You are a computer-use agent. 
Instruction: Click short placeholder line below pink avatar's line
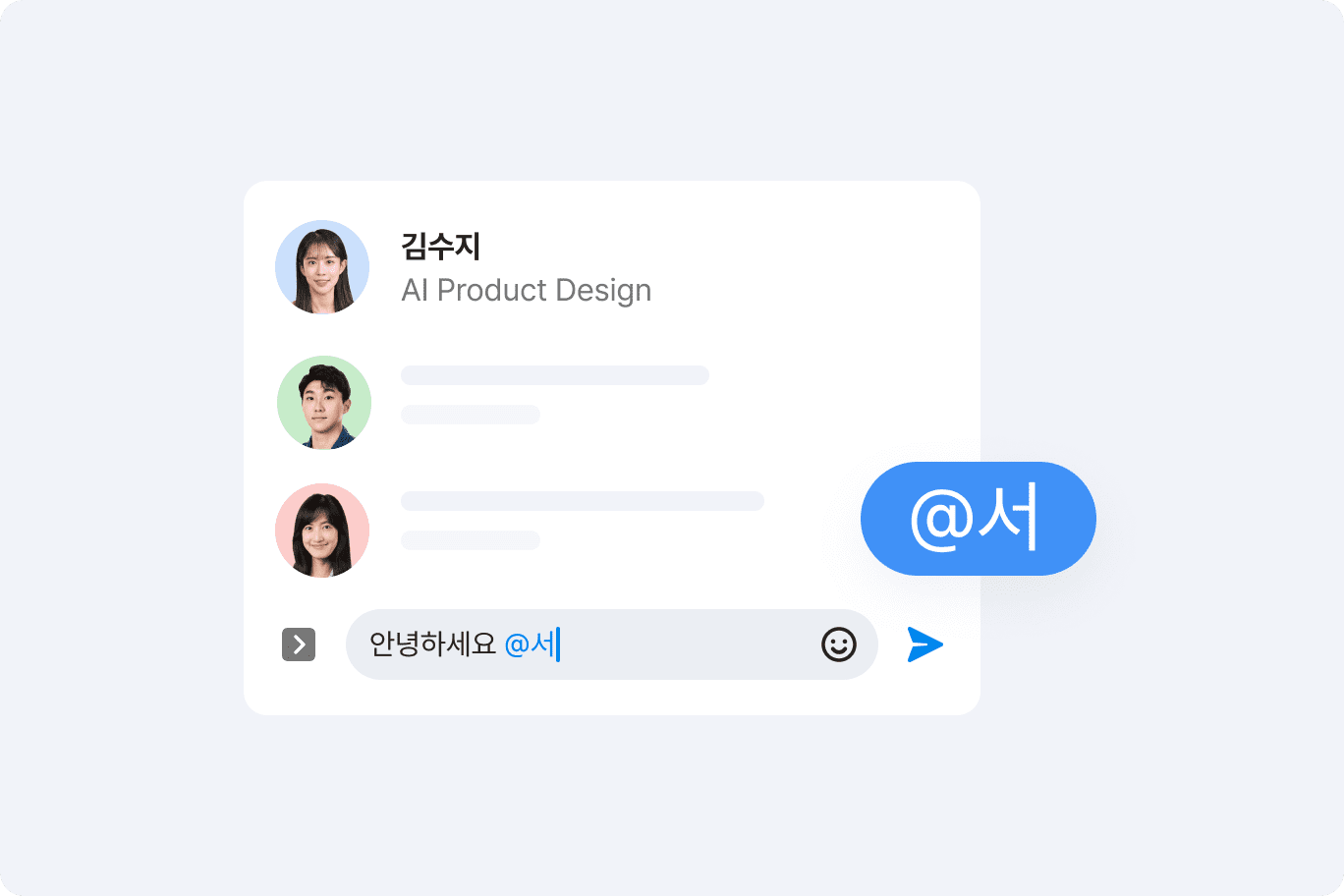coord(471,540)
